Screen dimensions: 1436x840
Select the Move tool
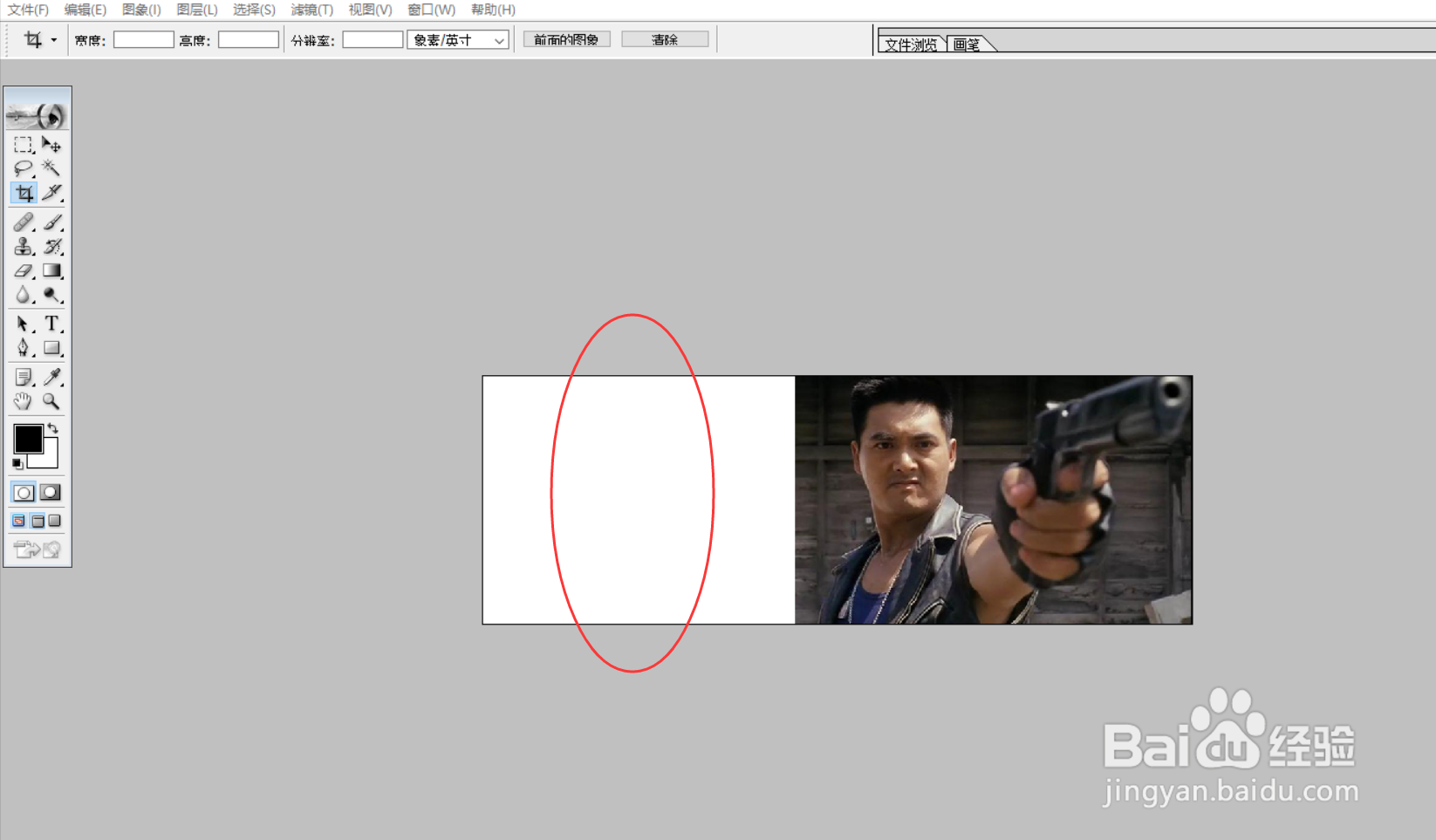click(51, 144)
